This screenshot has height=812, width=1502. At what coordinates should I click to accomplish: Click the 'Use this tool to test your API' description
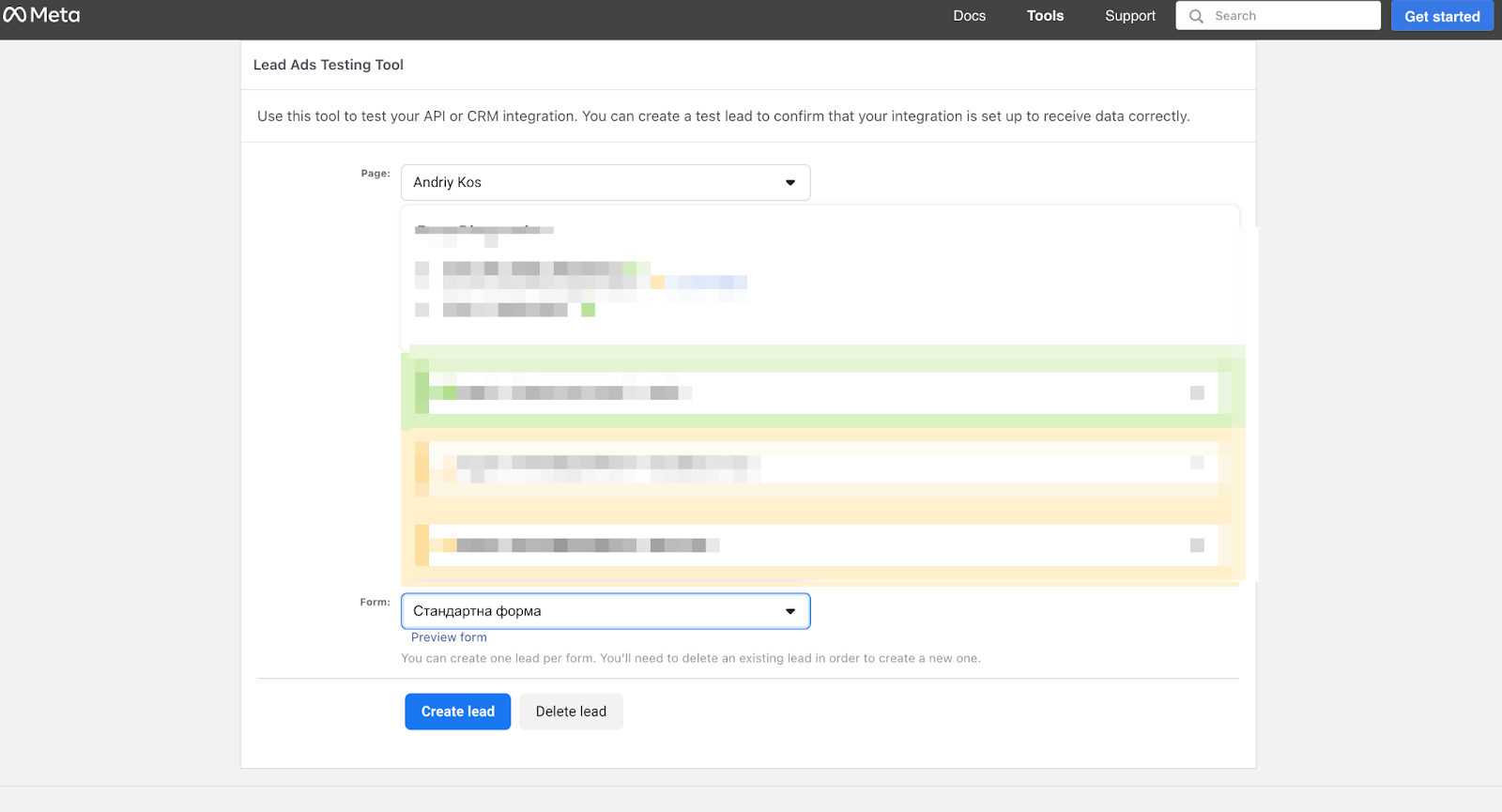[724, 116]
